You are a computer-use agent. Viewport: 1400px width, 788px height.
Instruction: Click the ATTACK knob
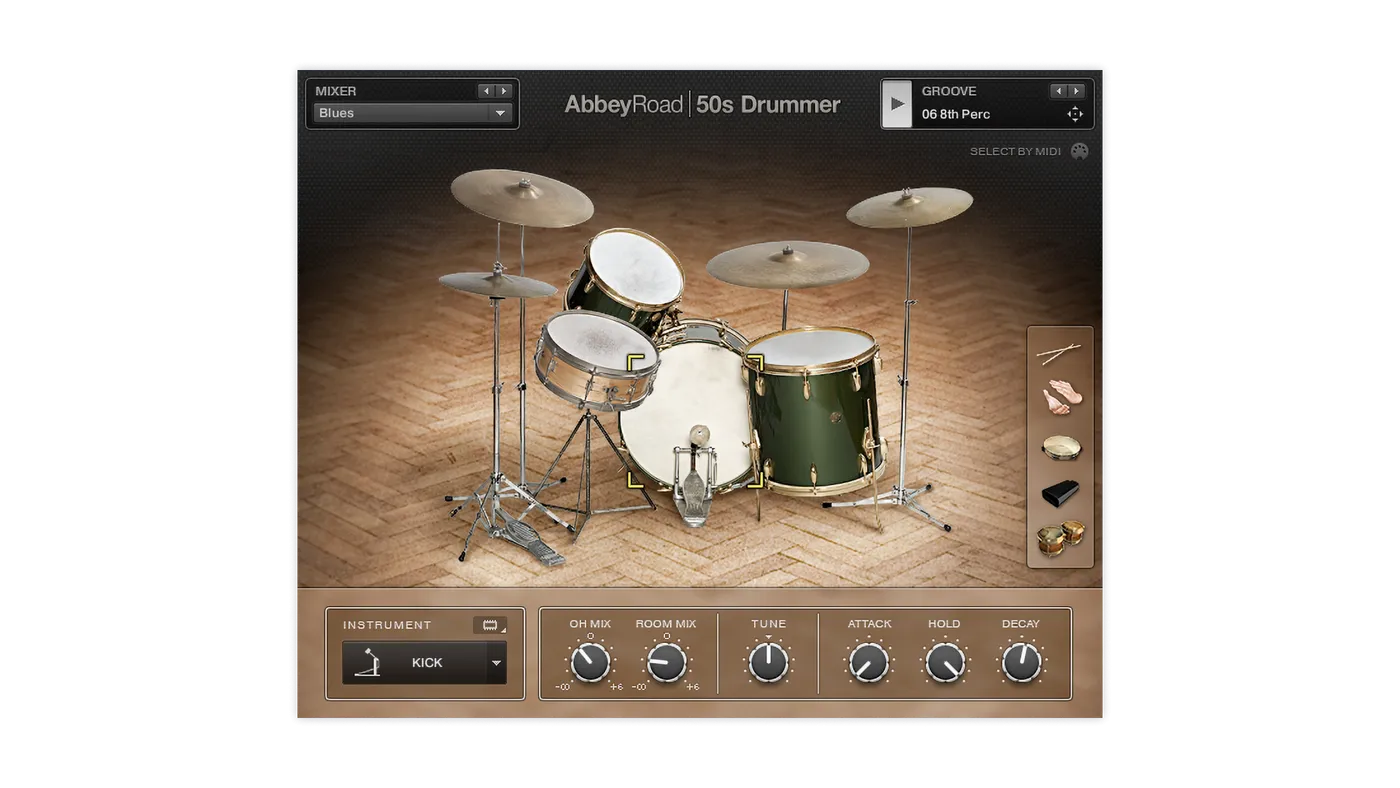pyautogui.click(x=869, y=662)
